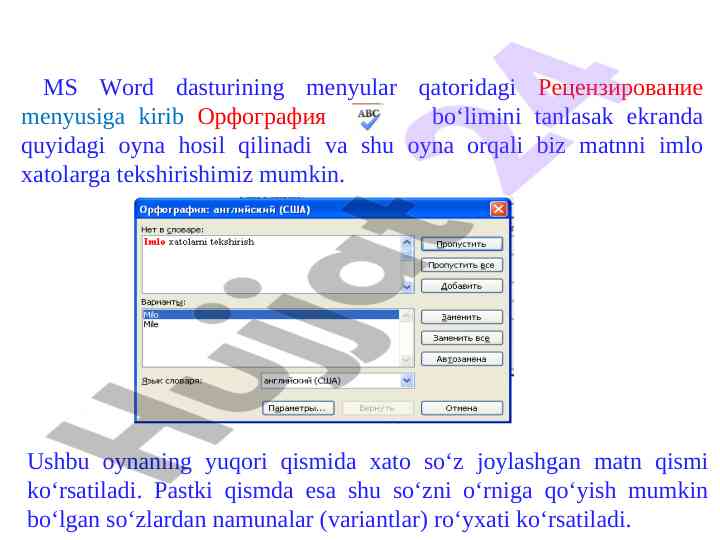Screen dimensions: 720x540
Task: Click the Пропустить все button
Action: click(461, 265)
